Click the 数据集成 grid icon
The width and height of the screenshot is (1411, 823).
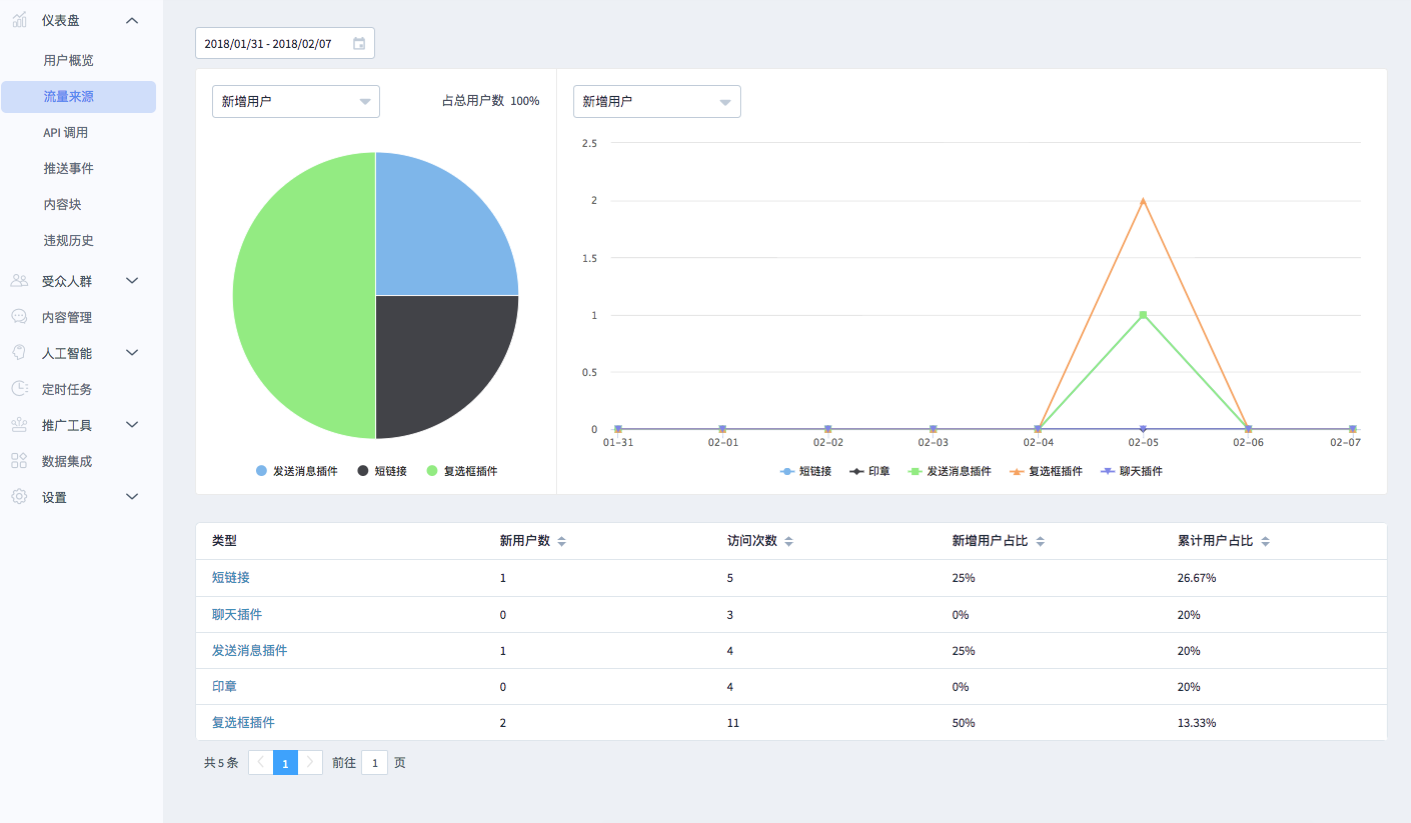[x=19, y=461]
